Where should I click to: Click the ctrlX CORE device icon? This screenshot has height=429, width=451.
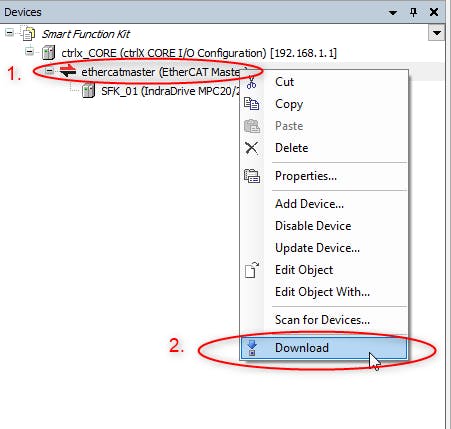coord(48,53)
